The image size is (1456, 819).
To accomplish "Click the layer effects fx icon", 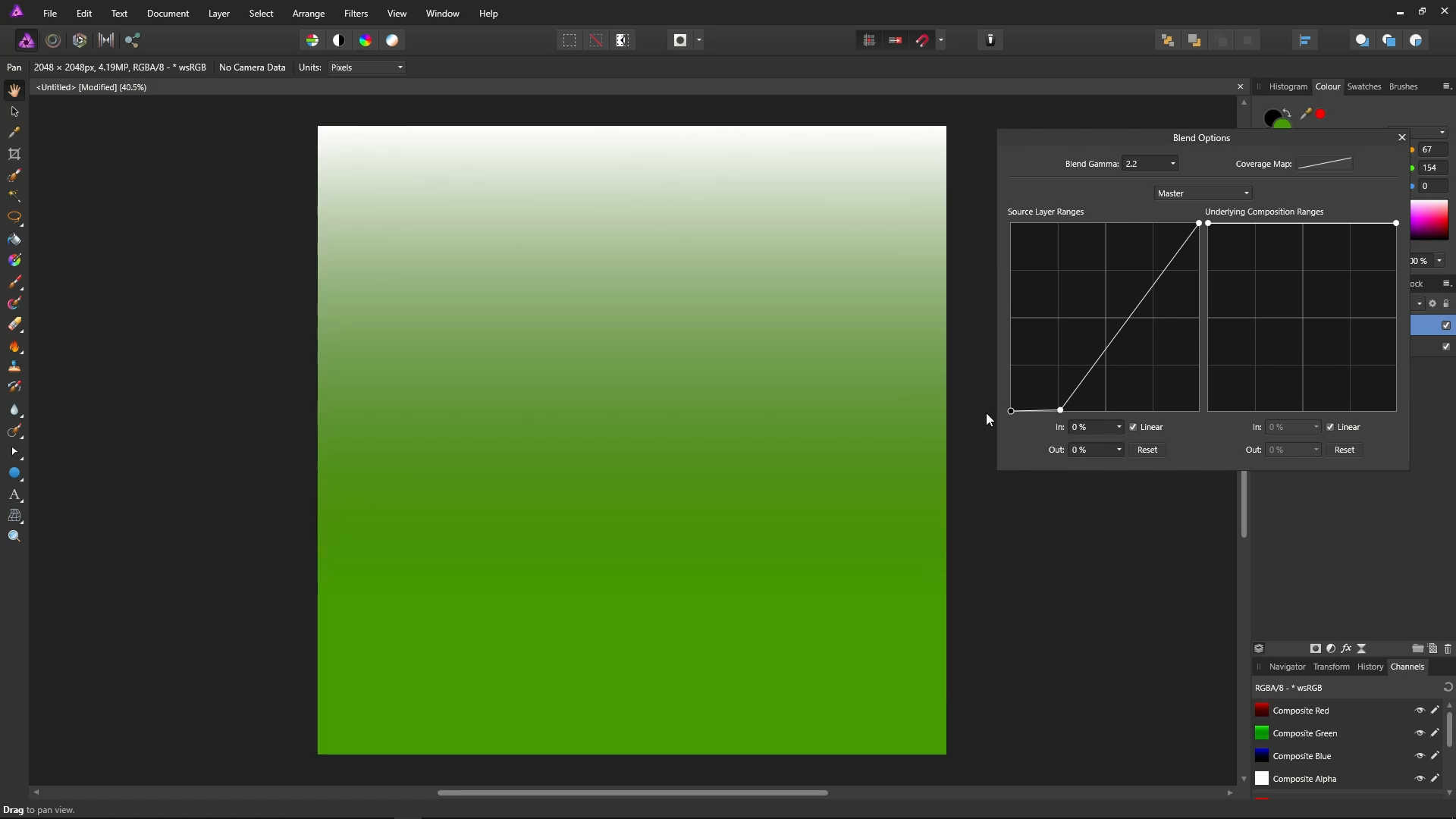I will [x=1346, y=648].
